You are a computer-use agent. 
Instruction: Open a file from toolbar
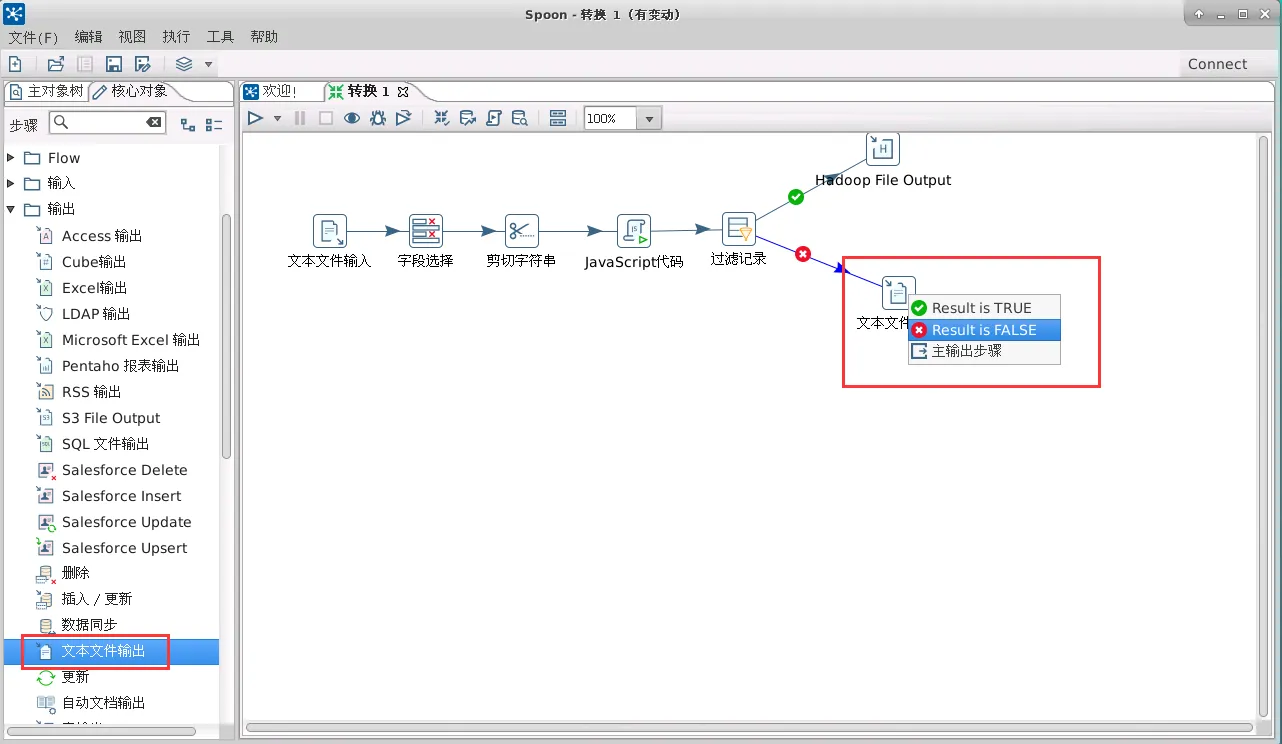(x=56, y=64)
